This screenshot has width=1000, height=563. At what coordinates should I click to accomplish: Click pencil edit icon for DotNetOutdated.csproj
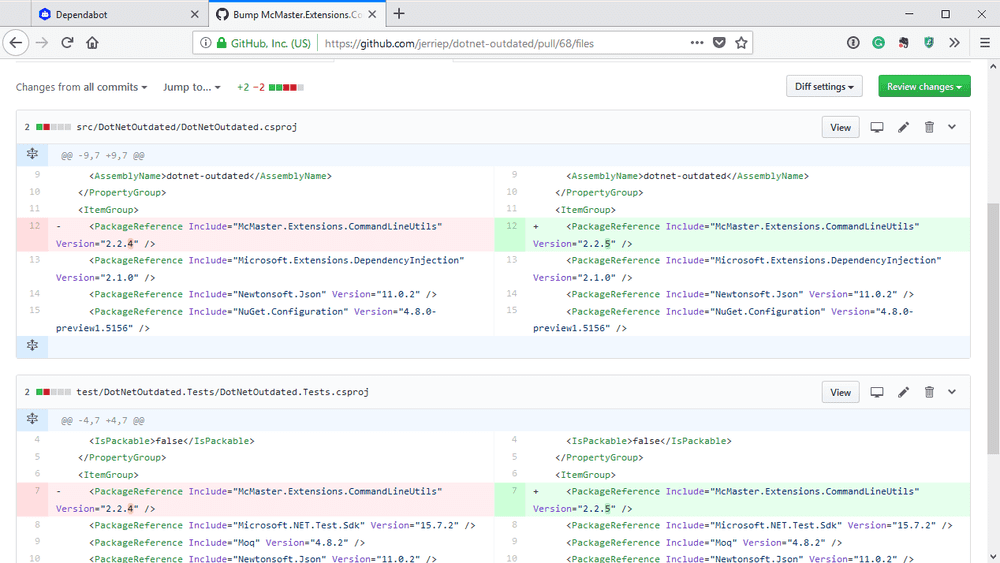click(903, 127)
